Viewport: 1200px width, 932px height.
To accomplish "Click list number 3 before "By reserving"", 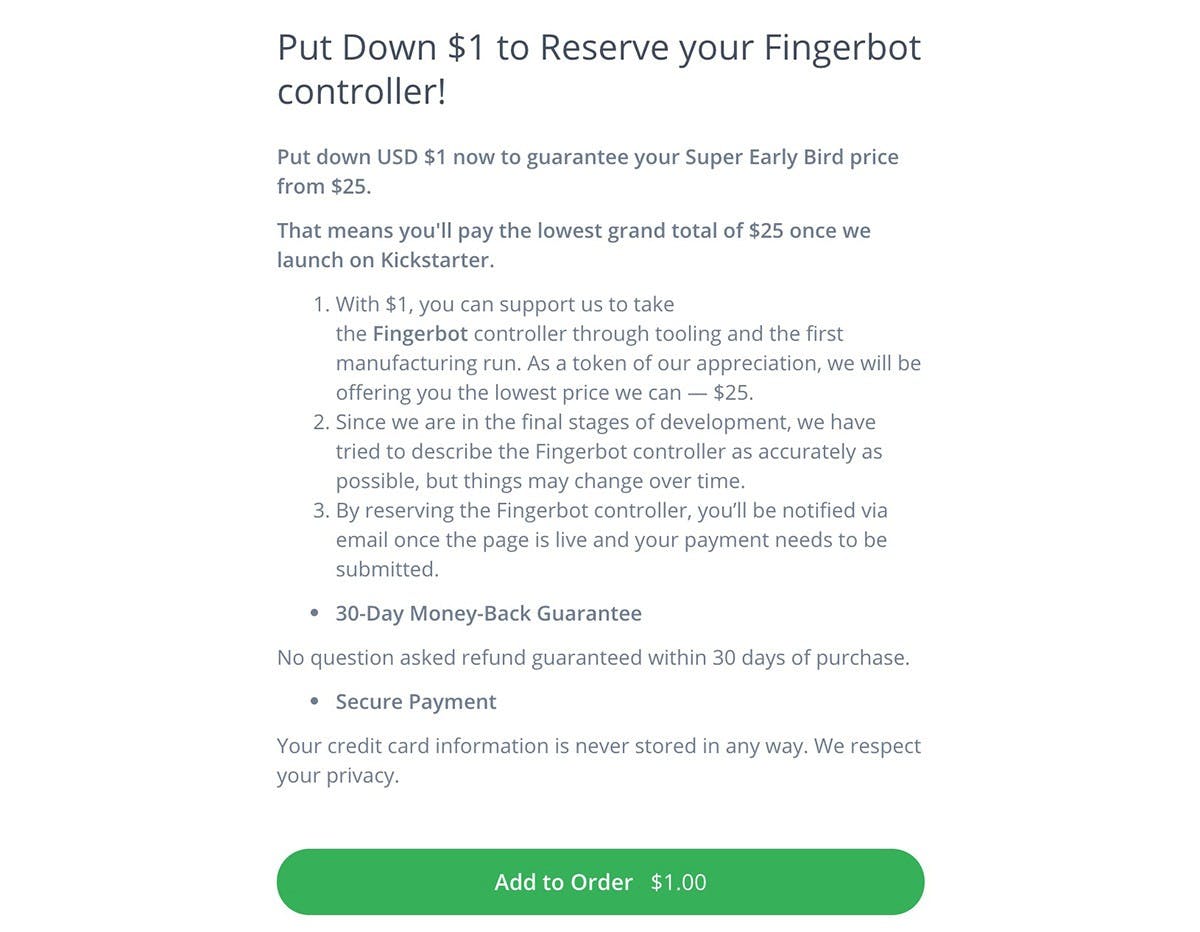I will point(320,510).
